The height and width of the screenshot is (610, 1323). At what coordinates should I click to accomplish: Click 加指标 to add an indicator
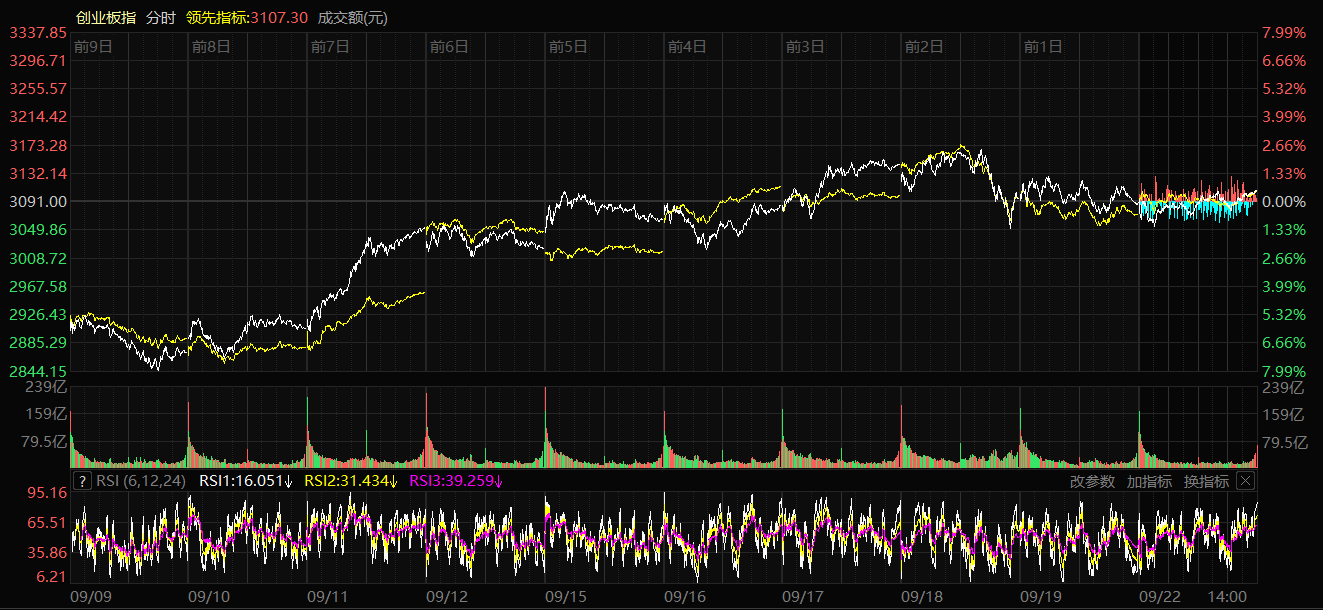coord(1149,481)
